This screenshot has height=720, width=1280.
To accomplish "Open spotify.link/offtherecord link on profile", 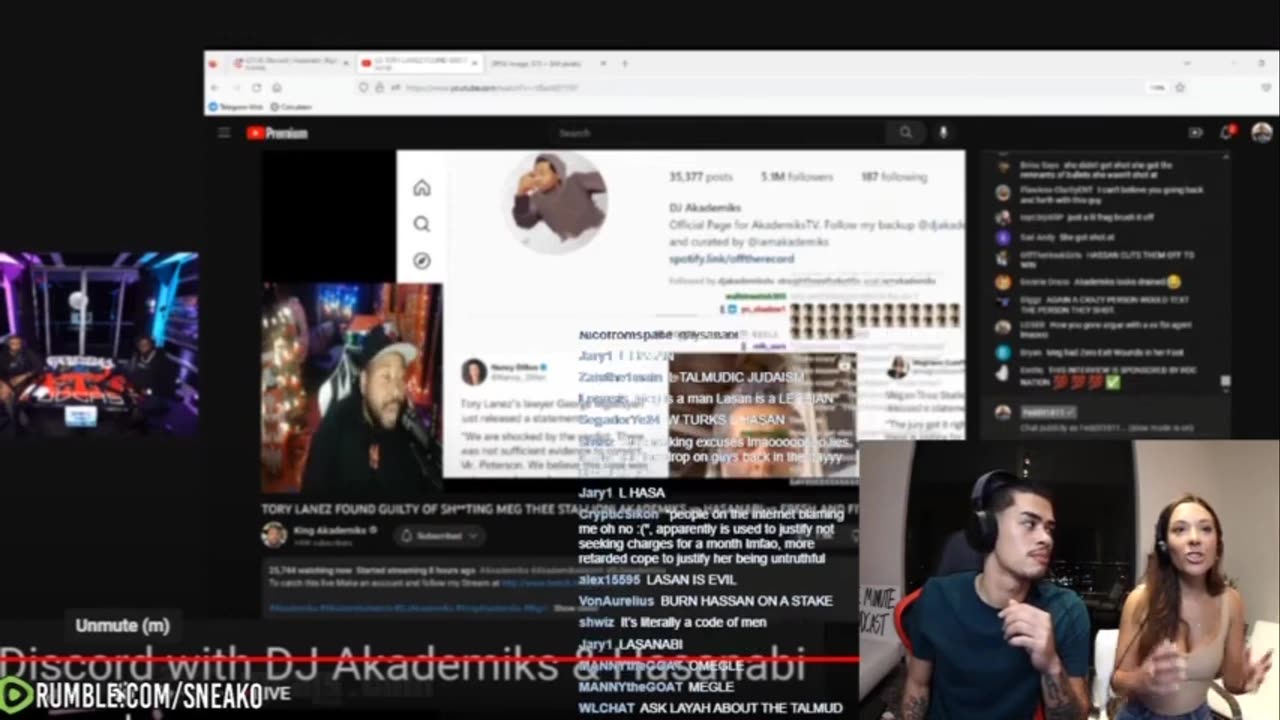I will (x=731, y=259).
